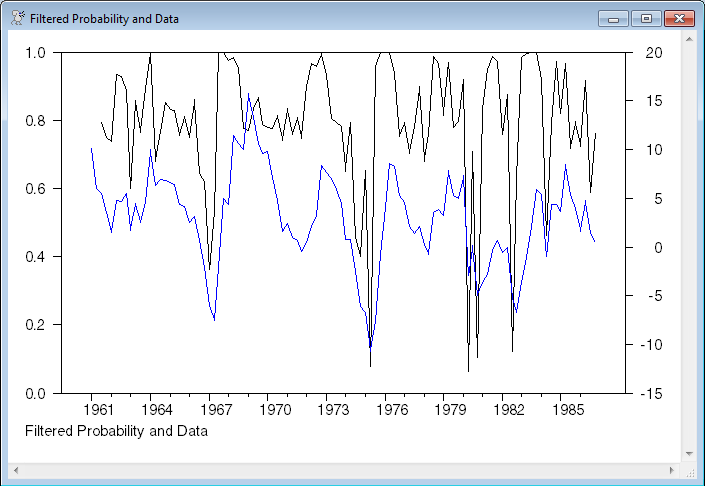Click the vertical scrollbar up arrow
Screen dimensions: 705x486
[688, 38]
